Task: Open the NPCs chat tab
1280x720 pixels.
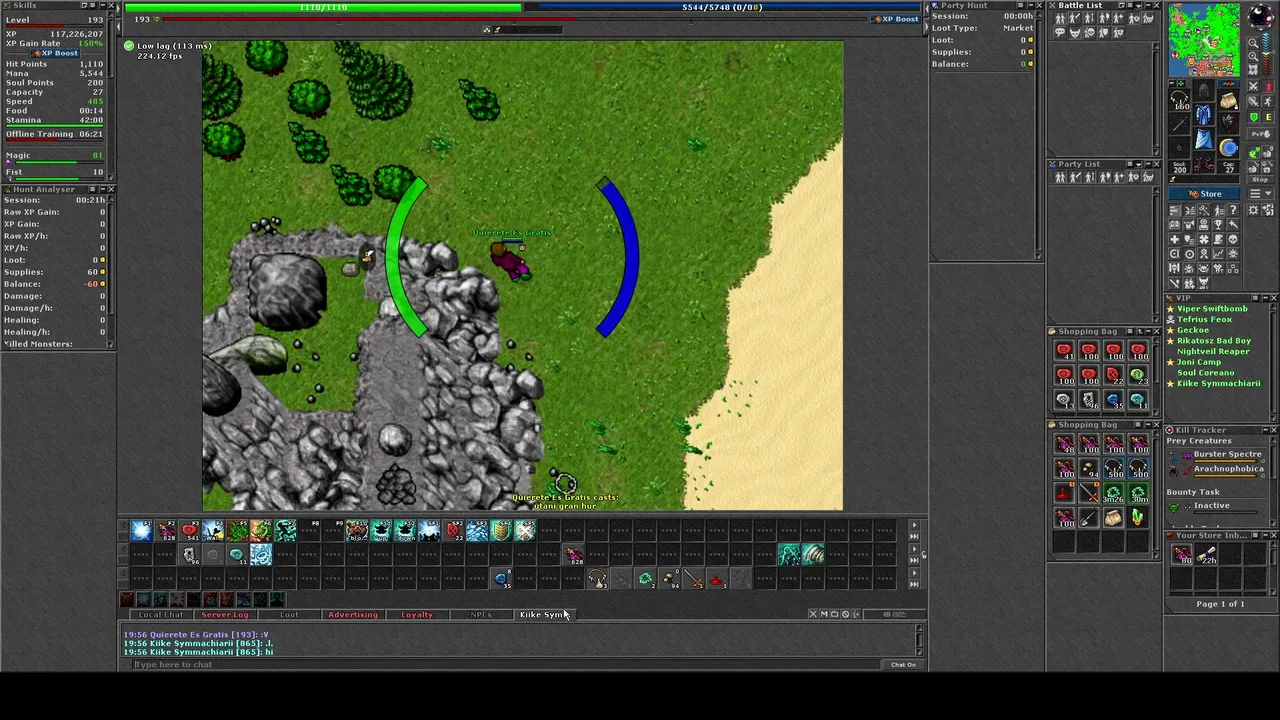Action: [481, 614]
